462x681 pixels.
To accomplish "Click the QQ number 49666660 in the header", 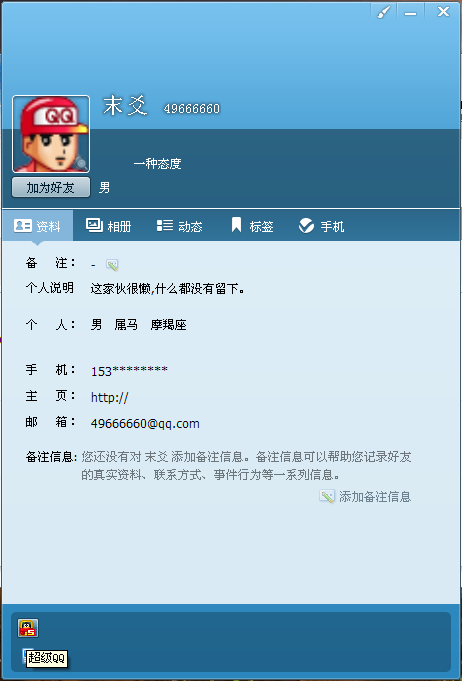I will tap(191, 109).
